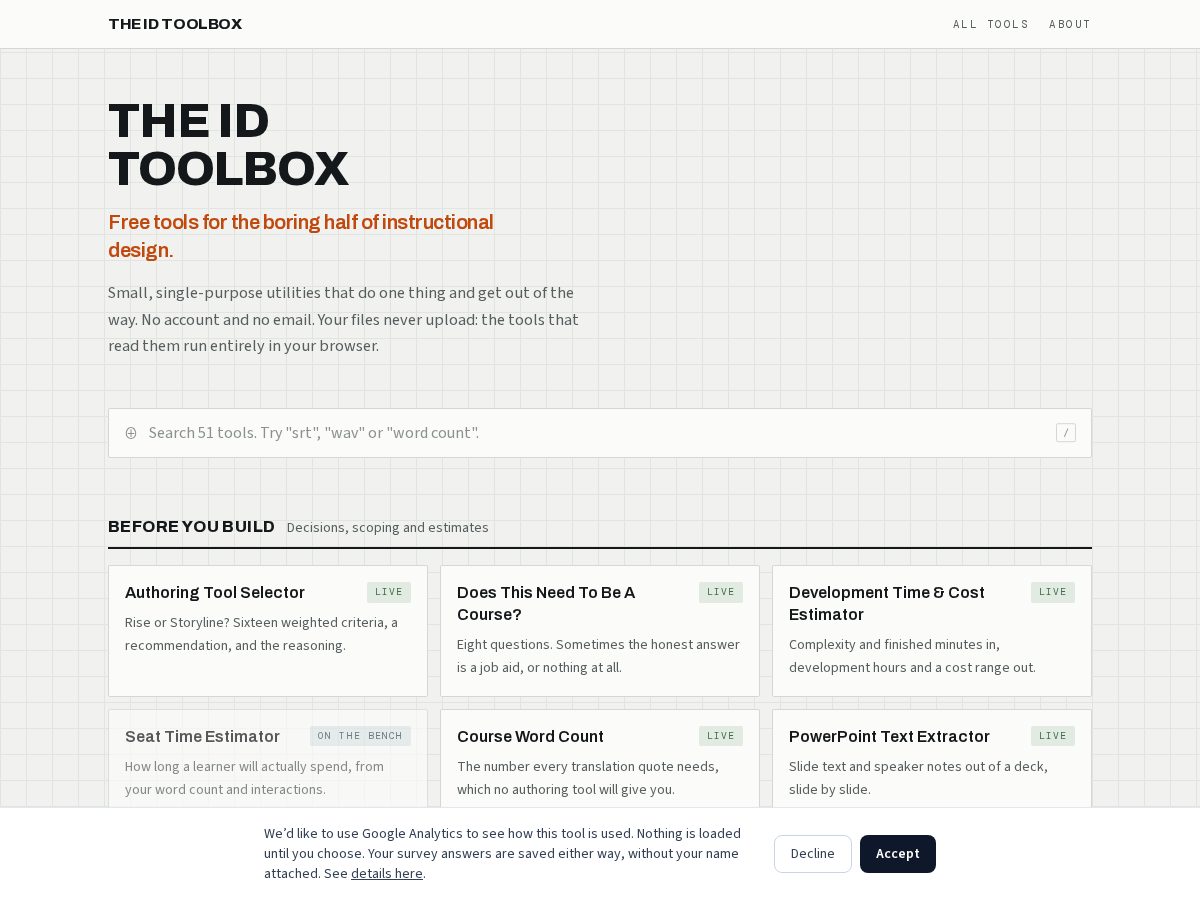This screenshot has width=1200, height=900.
Task: Click LIVE badge on Course Word Count
Action: pyautogui.click(x=721, y=736)
